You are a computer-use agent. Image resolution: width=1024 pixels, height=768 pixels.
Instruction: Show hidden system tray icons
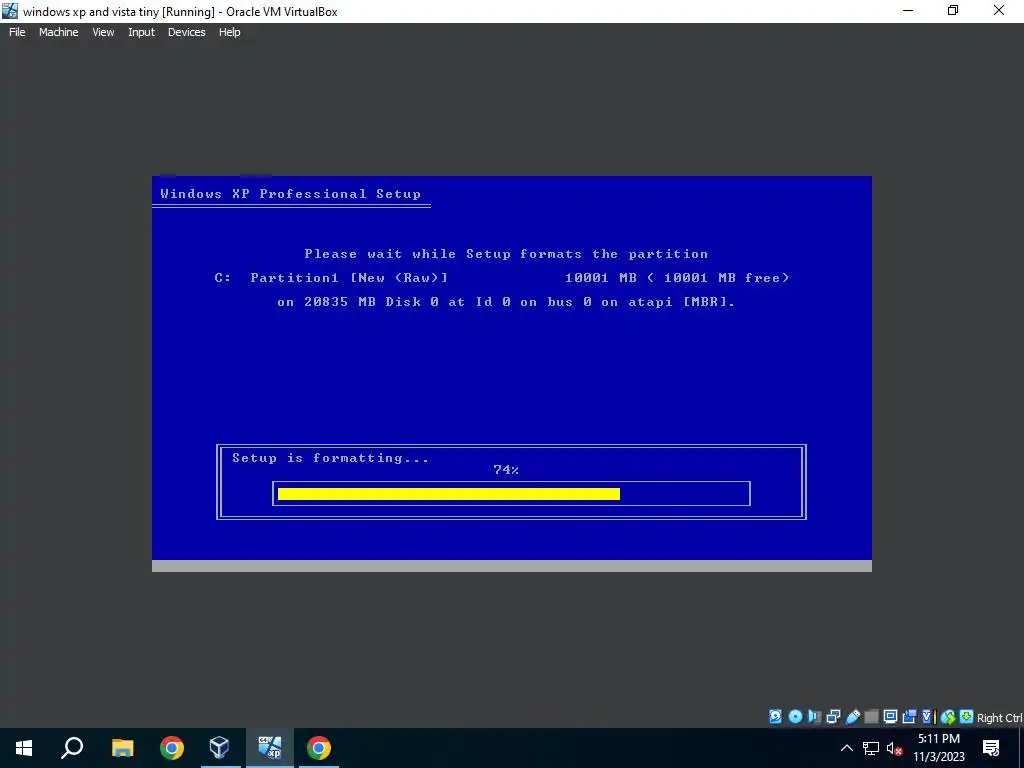[x=846, y=748]
